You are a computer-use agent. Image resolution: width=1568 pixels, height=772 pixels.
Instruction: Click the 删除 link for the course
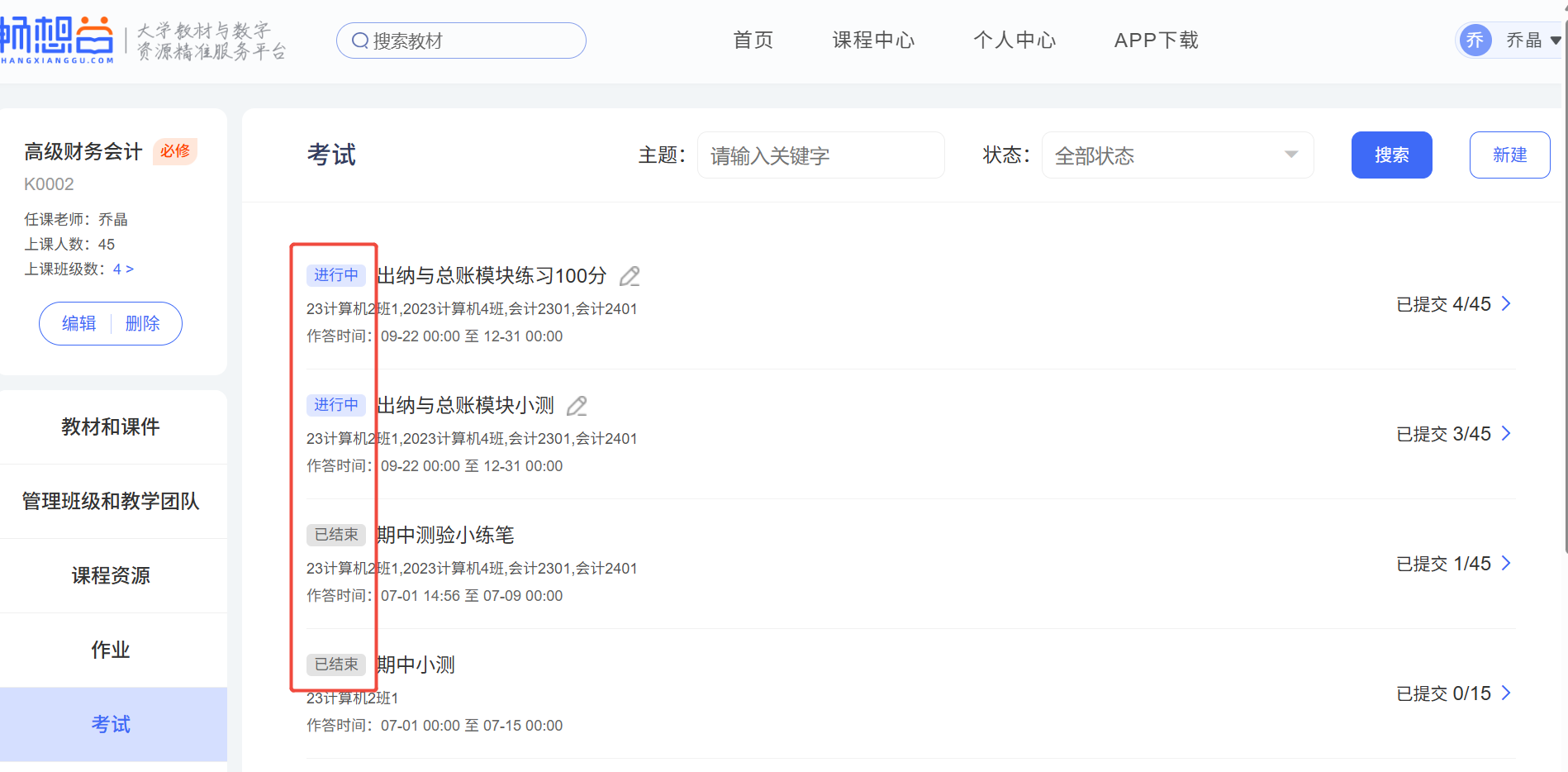[x=142, y=324]
